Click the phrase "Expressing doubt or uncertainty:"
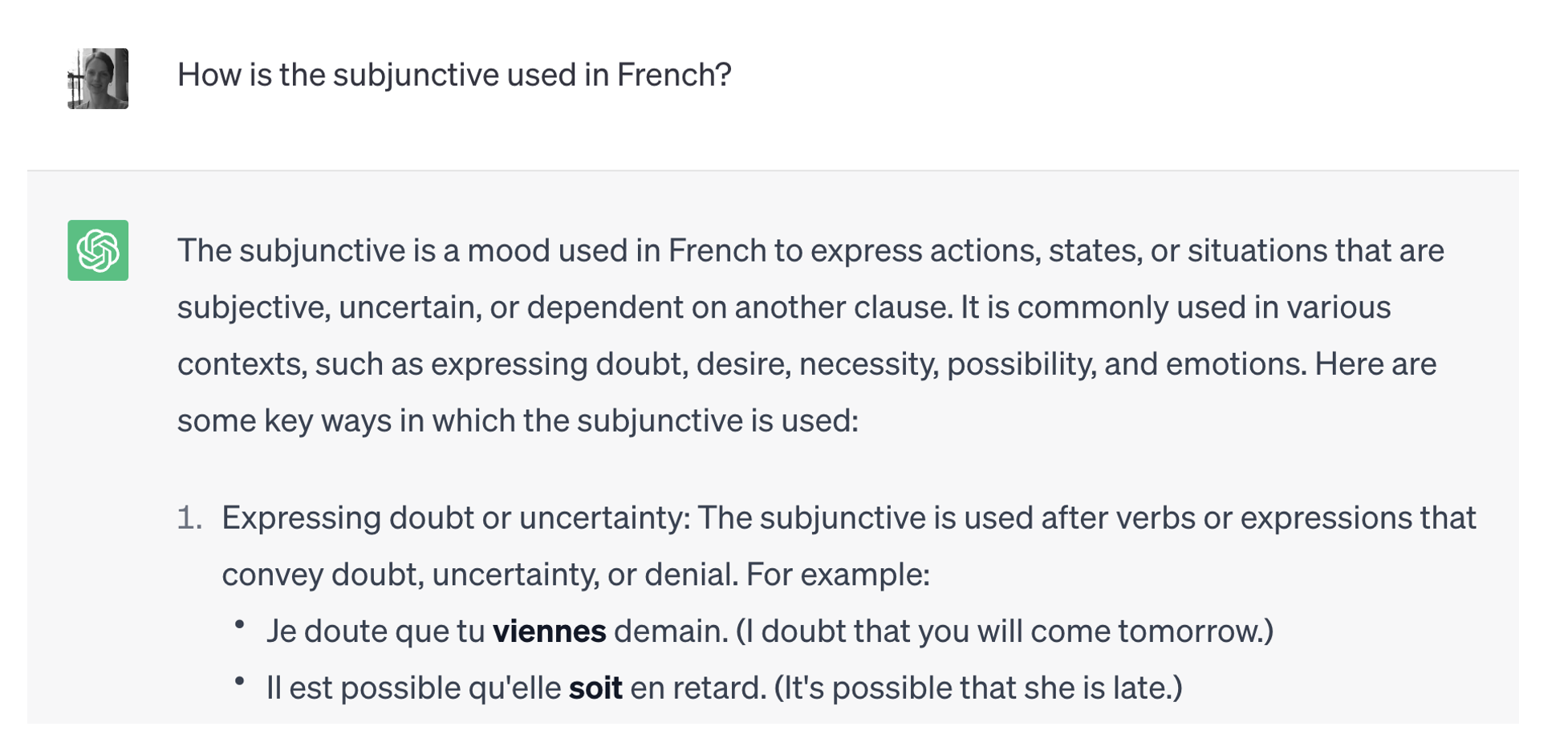 click(x=456, y=518)
